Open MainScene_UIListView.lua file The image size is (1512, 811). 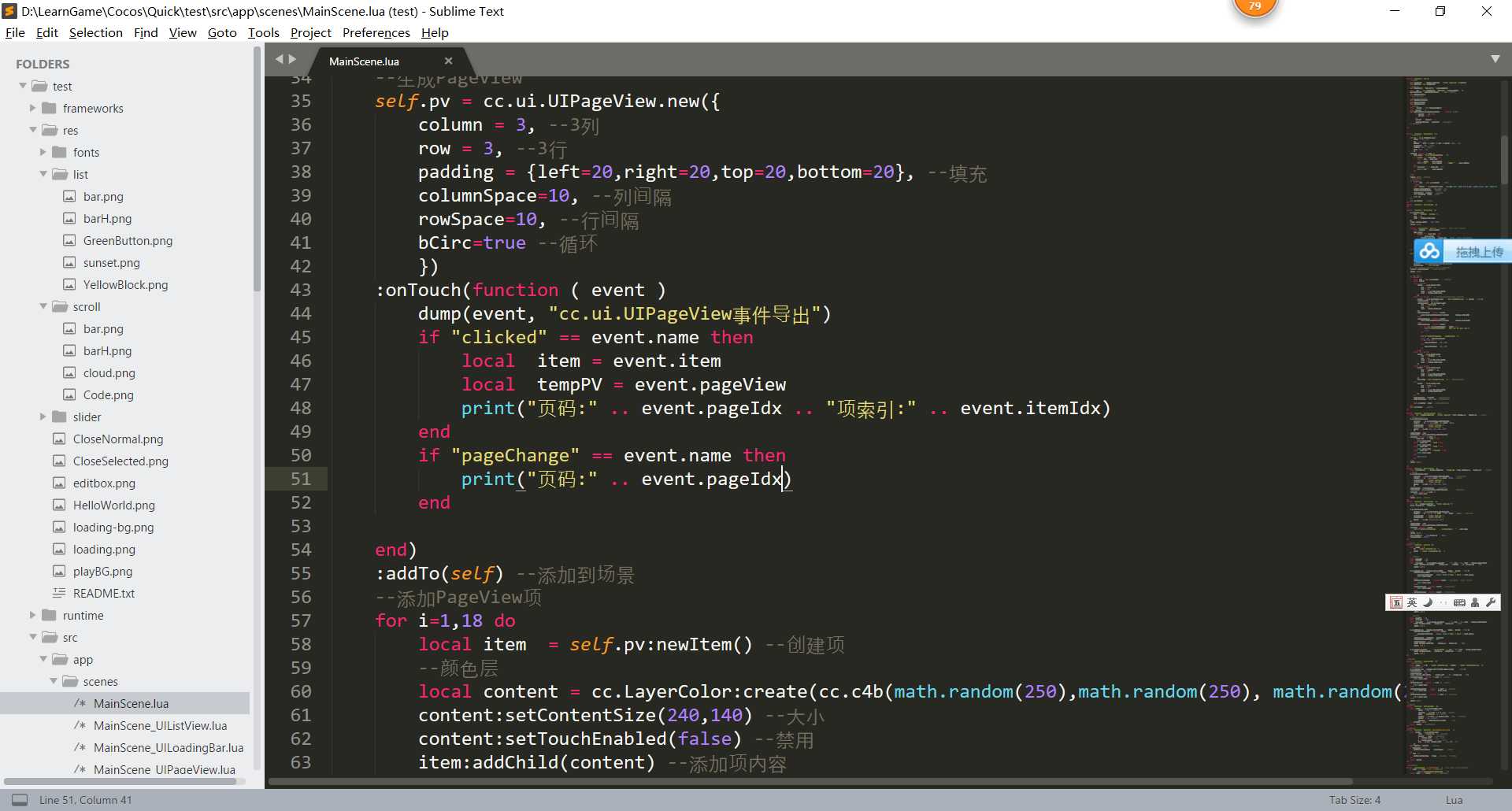click(160, 725)
